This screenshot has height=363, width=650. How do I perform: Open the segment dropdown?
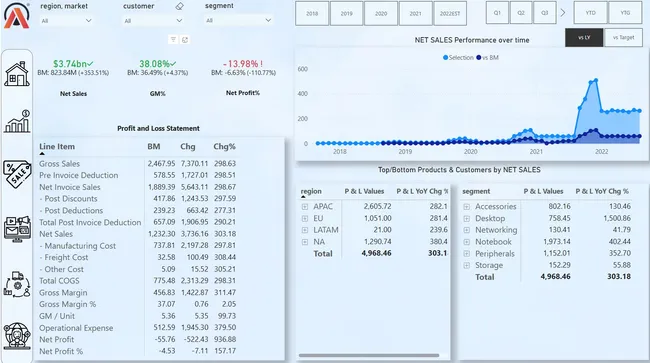(238, 20)
